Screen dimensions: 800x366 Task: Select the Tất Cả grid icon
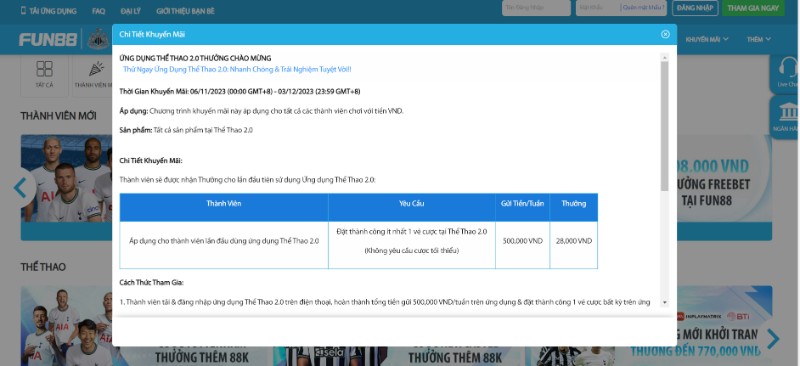click(x=44, y=69)
